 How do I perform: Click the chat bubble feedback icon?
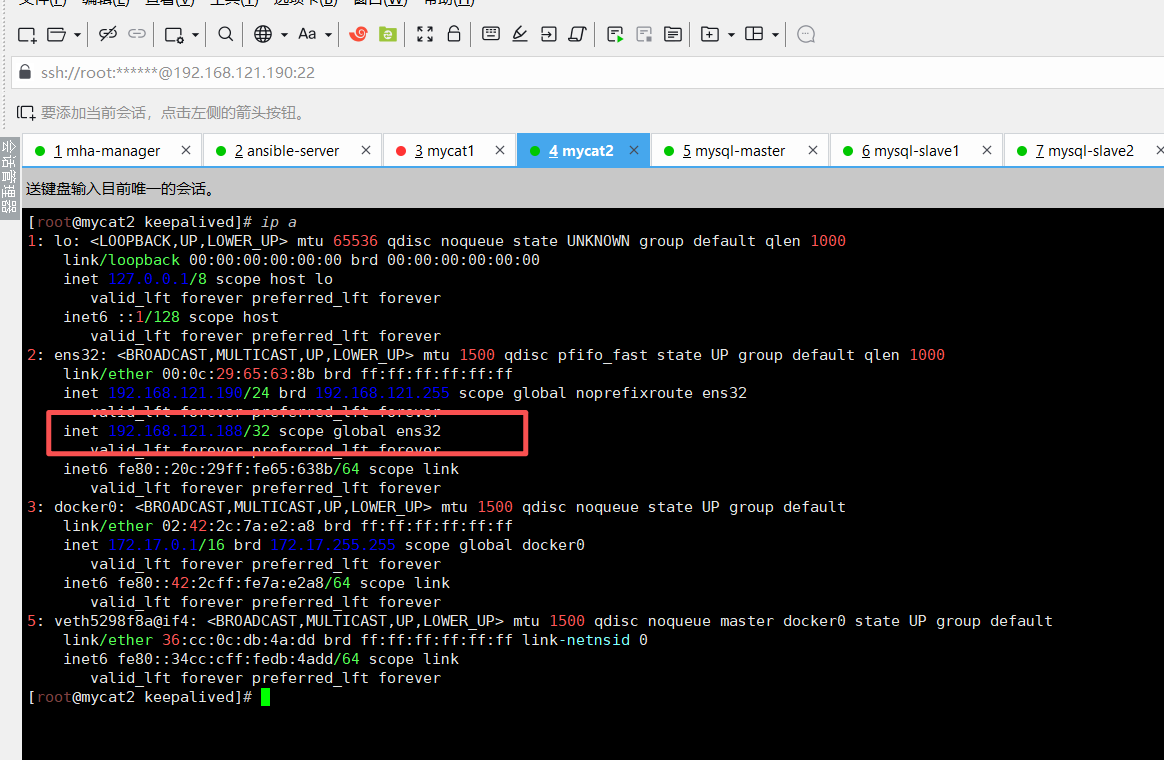click(x=806, y=34)
